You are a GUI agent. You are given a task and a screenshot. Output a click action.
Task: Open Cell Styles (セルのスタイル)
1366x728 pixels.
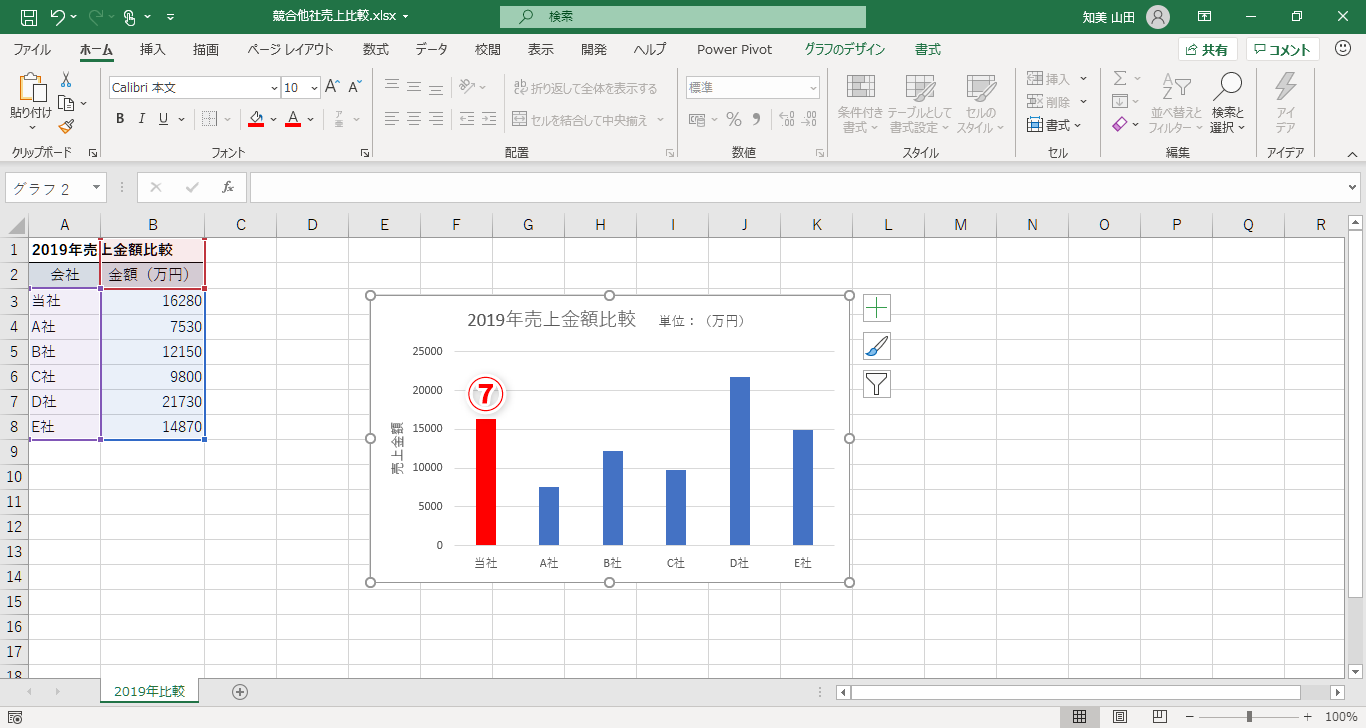(x=981, y=103)
